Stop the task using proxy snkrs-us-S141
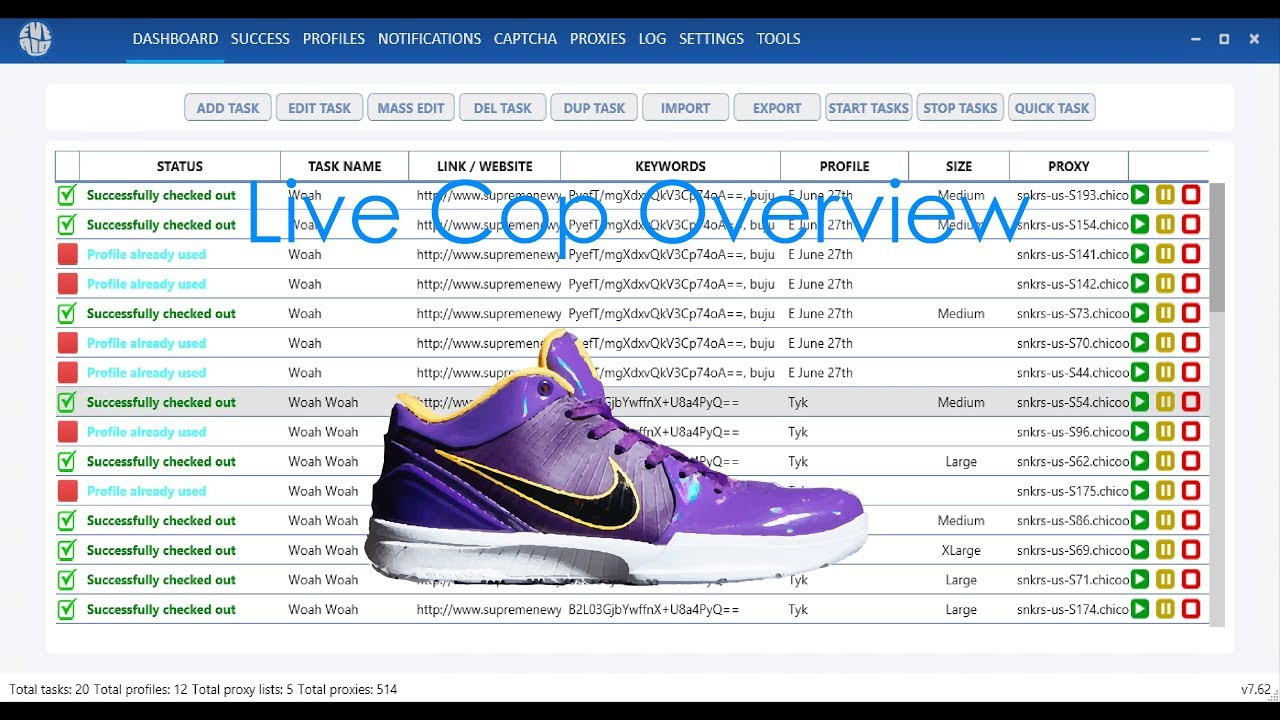This screenshot has width=1280, height=720. [x=1191, y=254]
